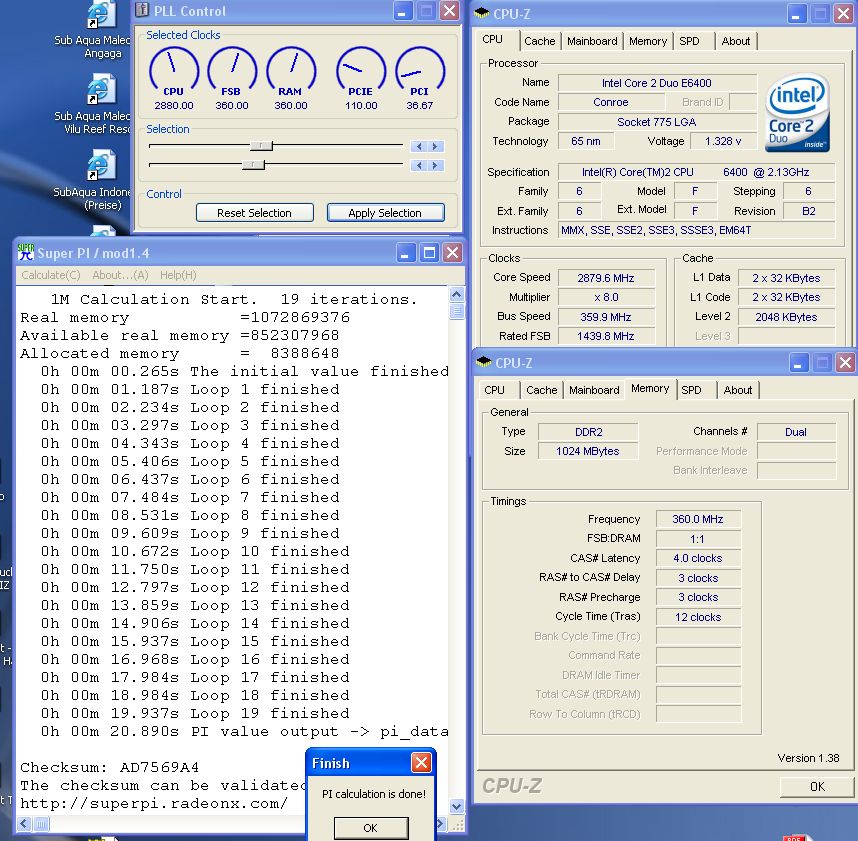Click the PCI clock gauge

coord(420,71)
